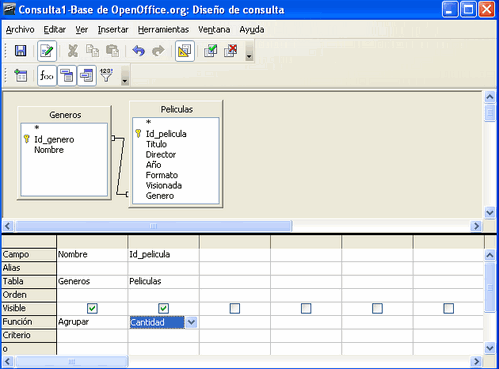The image size is (499, 369).
Task: Click the Peliculas table title bar
Action: [176, 109]
